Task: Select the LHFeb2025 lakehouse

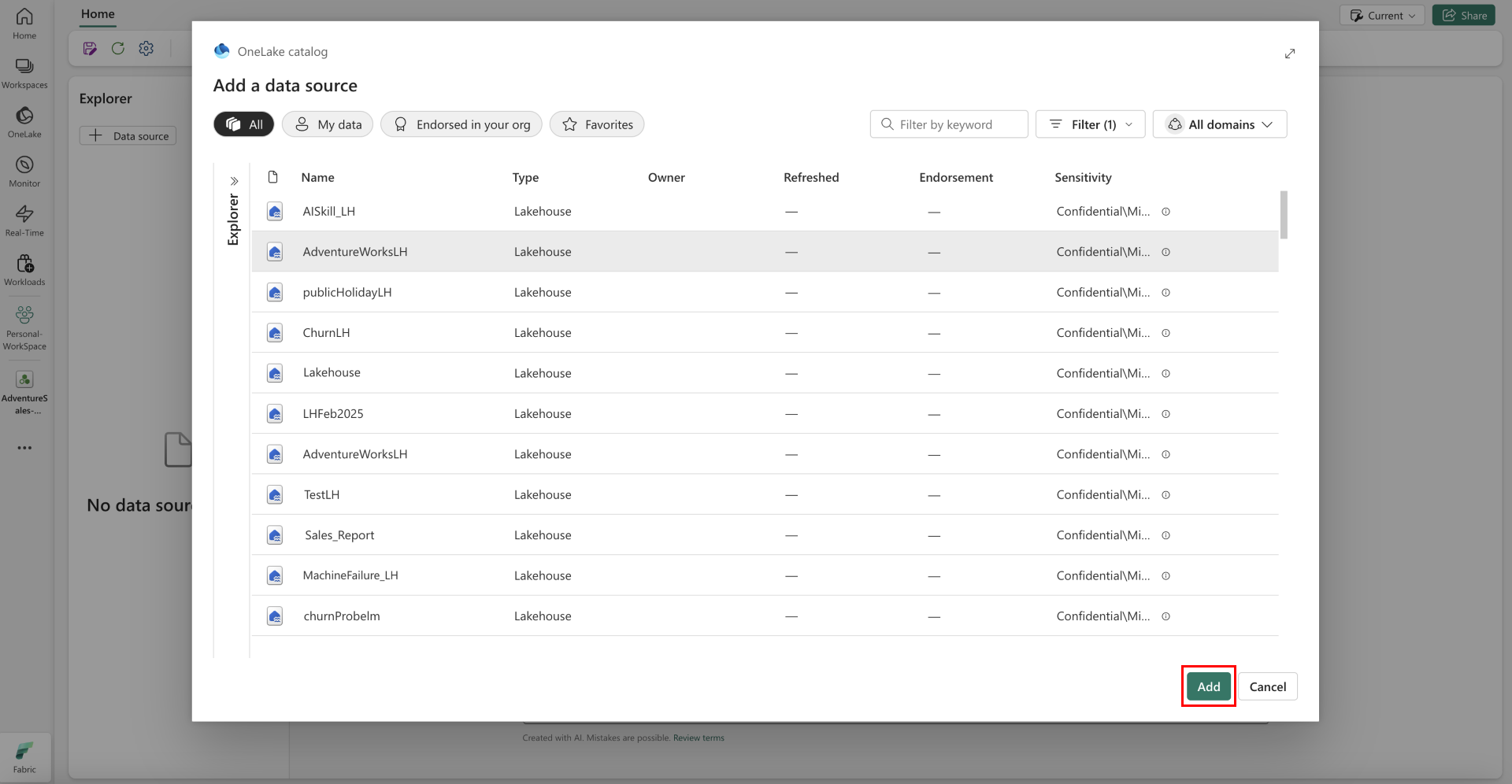Action: (765, 414)
